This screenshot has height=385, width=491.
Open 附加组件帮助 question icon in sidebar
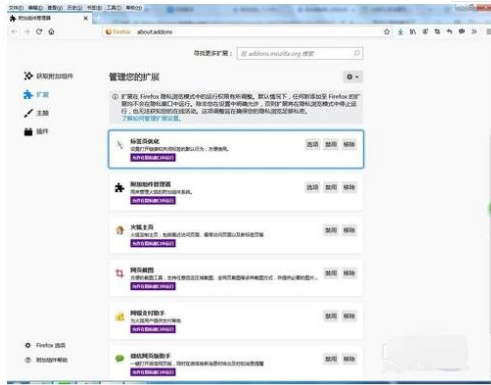point(28,360)
